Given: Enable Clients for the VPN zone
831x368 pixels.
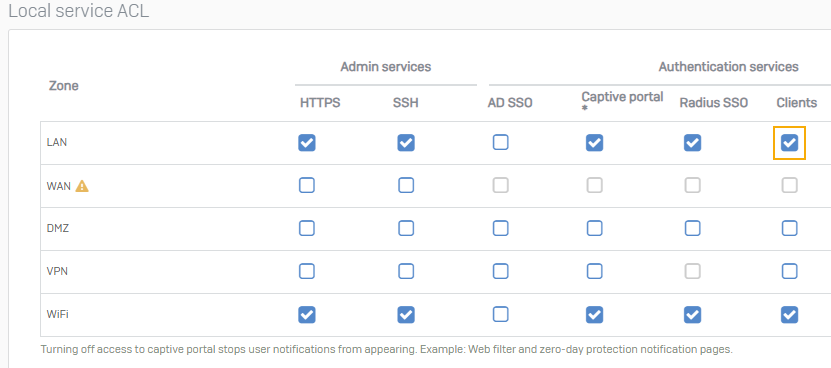Looking at the screenshot, I should pos(790,271).
